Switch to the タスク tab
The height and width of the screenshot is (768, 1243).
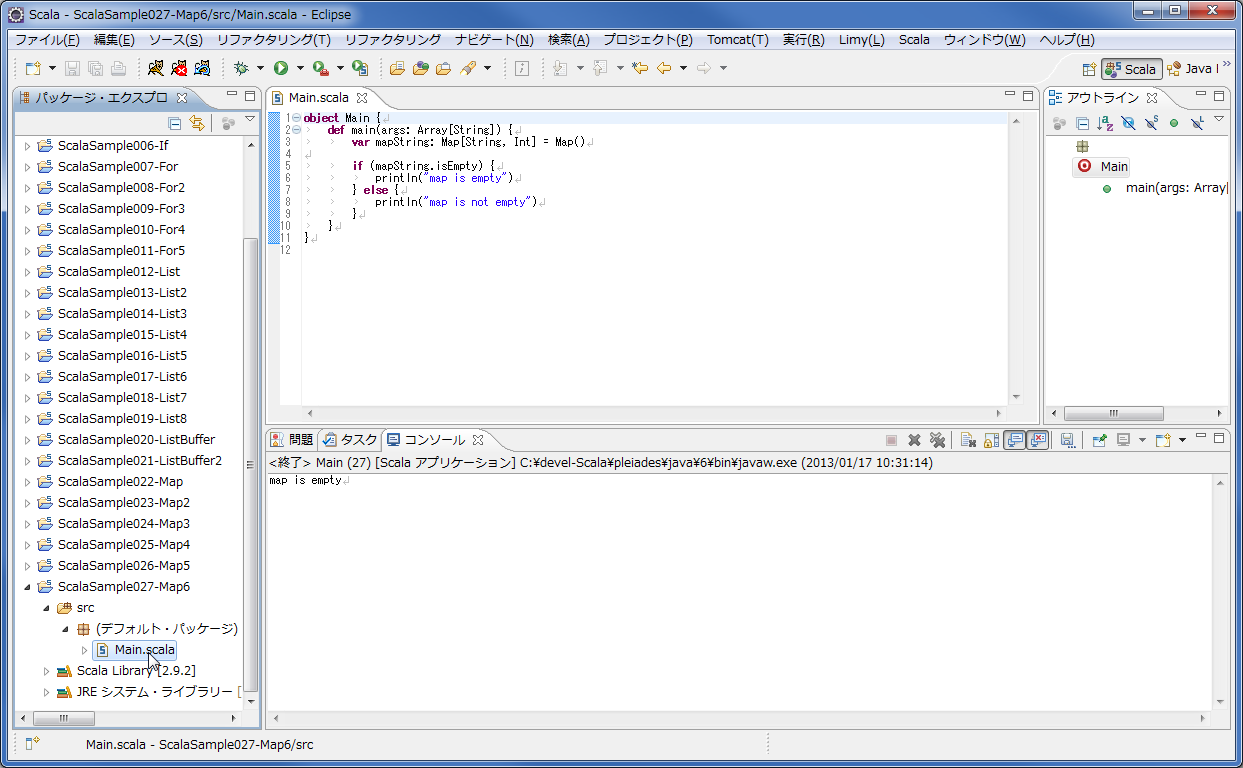pos(349,440)
